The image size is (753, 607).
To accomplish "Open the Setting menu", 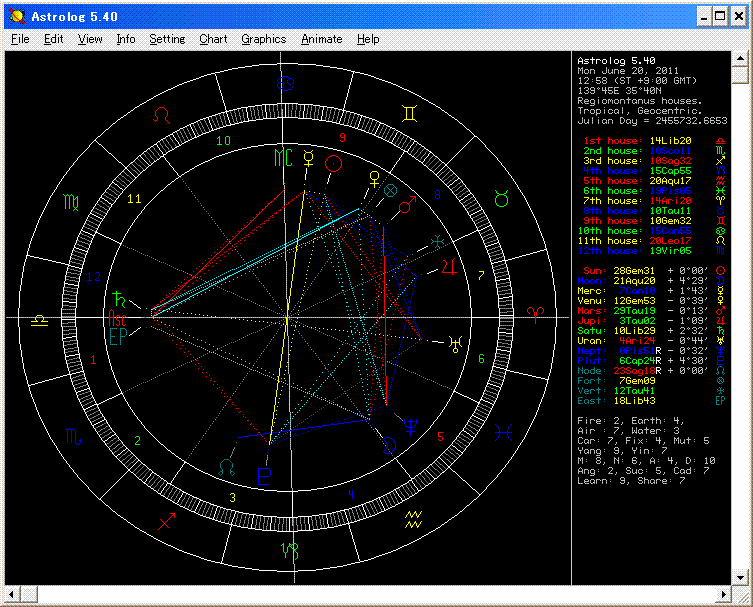I will coord(167,39).
